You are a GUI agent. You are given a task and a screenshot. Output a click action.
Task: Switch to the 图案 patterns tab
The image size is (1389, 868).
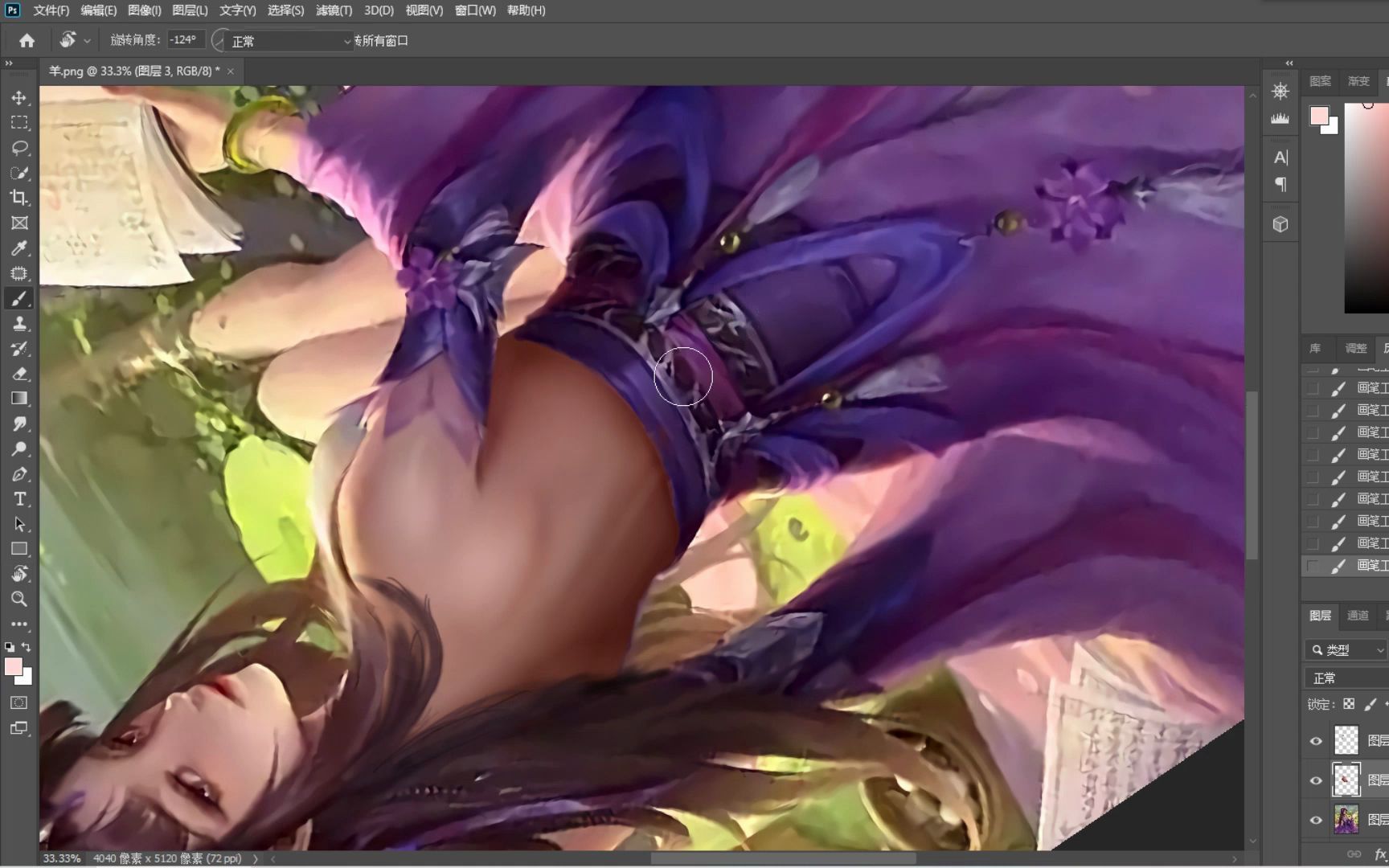coord(1320,81)
